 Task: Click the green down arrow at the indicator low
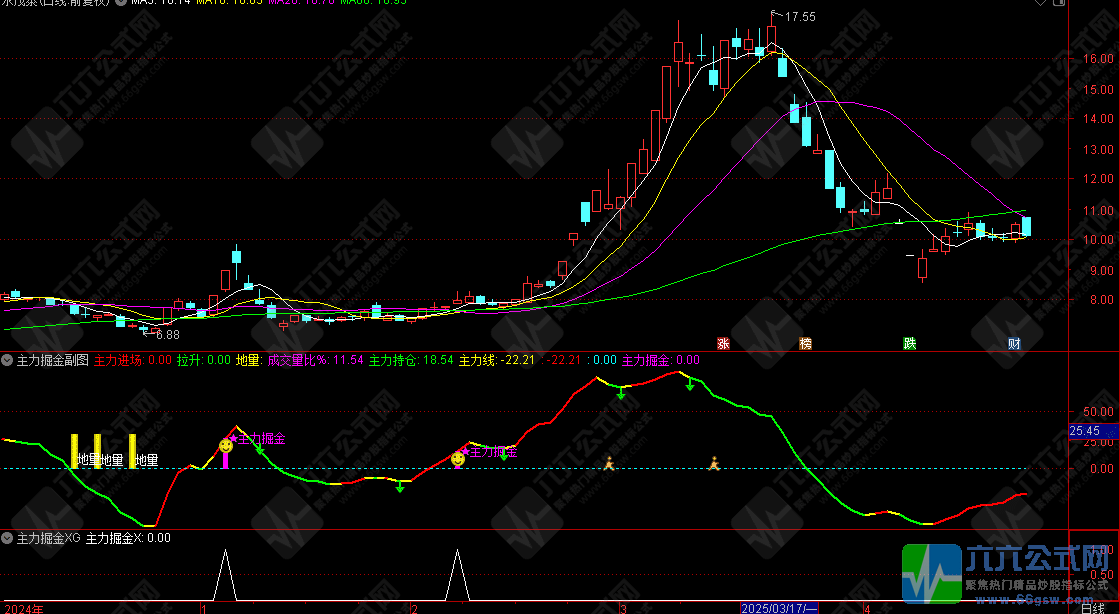400,487
